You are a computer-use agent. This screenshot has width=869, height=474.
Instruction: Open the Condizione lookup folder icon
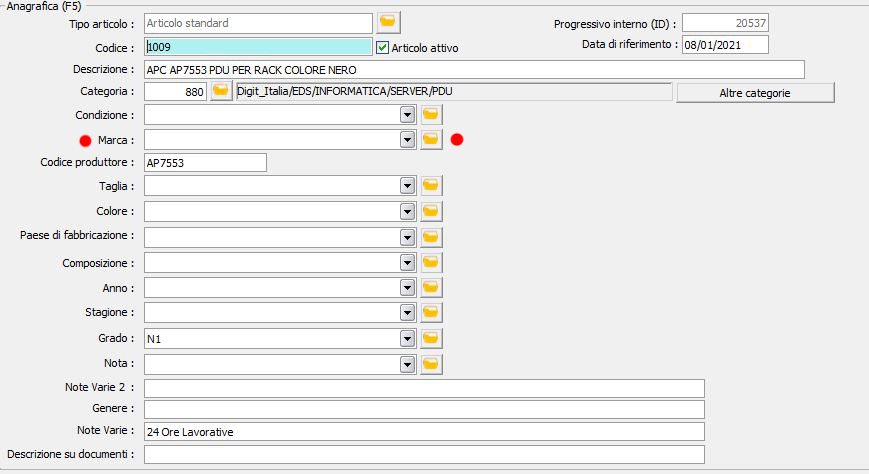[431, 115]
